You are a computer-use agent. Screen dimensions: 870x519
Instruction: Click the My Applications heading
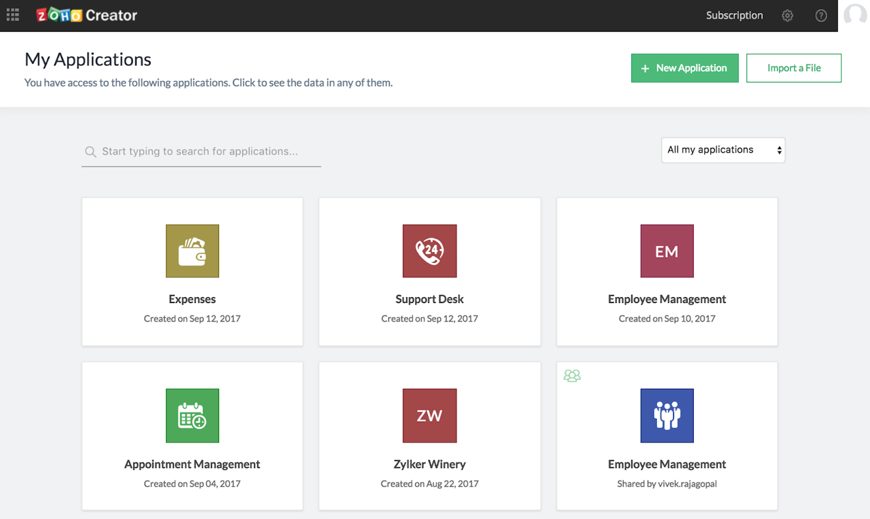88,59
